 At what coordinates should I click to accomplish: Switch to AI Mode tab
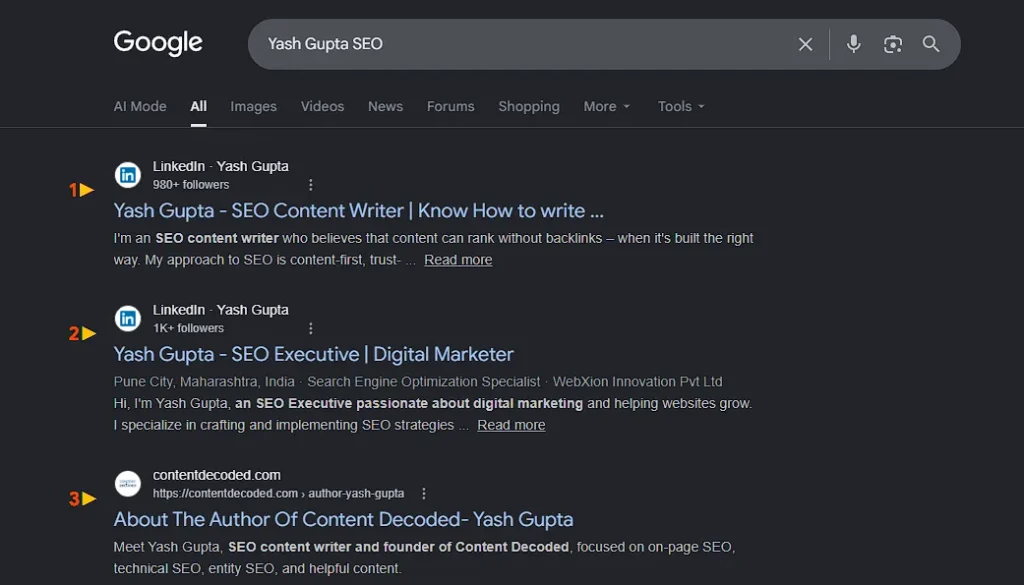tap(140, 106)
